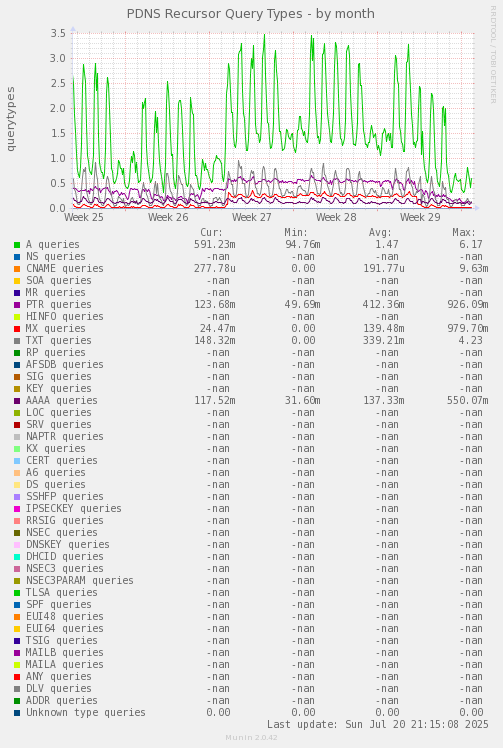This screenshot has width=503, height=748.
Task: Click CNAME max value 9.63m
Action: coord(473,269)
